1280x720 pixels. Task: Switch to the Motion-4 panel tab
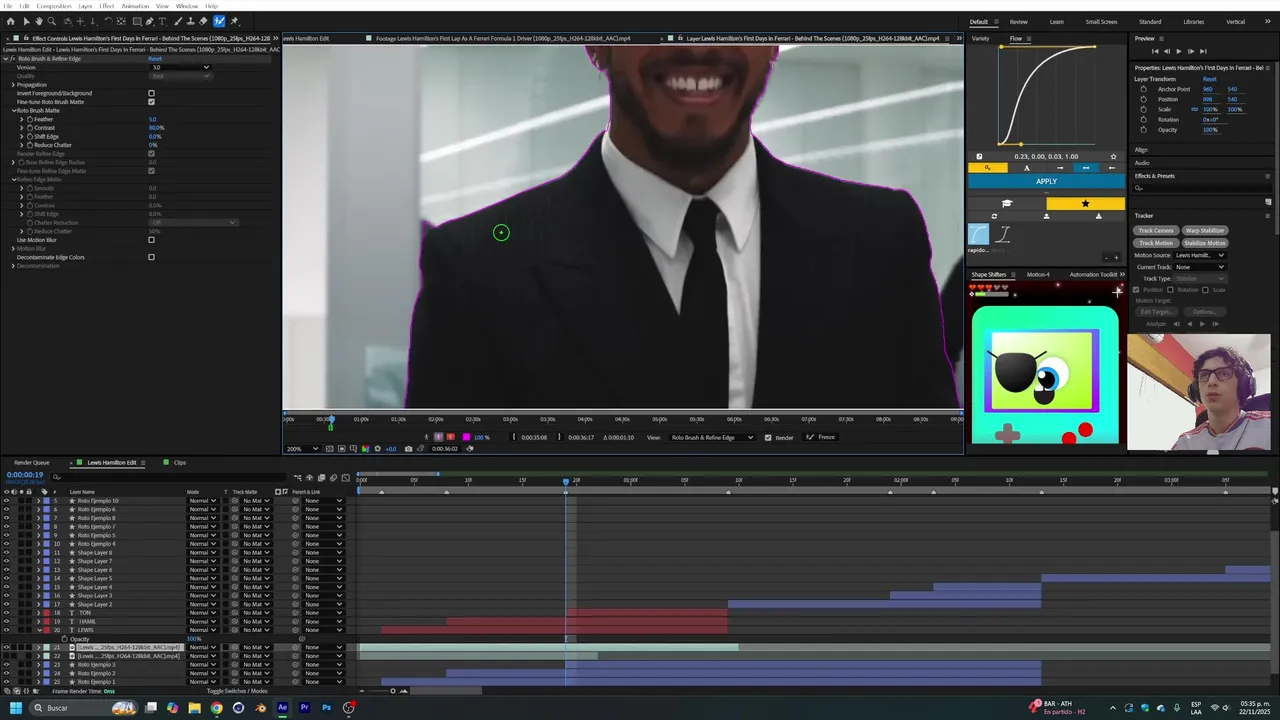(1038, 274)
